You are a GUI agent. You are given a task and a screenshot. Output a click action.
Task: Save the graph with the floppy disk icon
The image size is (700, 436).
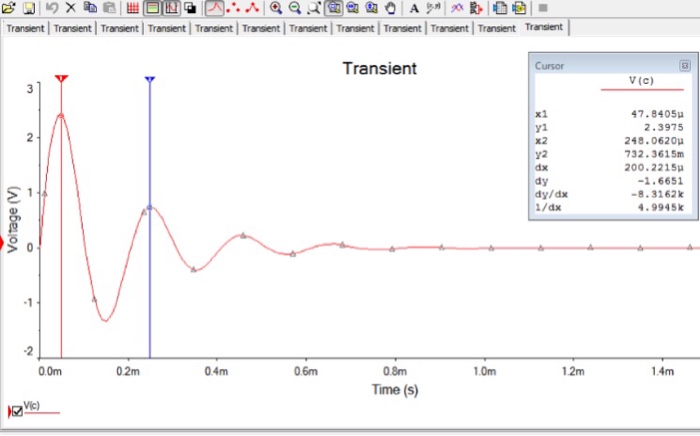pyautogui.click(x=29, y=7)
